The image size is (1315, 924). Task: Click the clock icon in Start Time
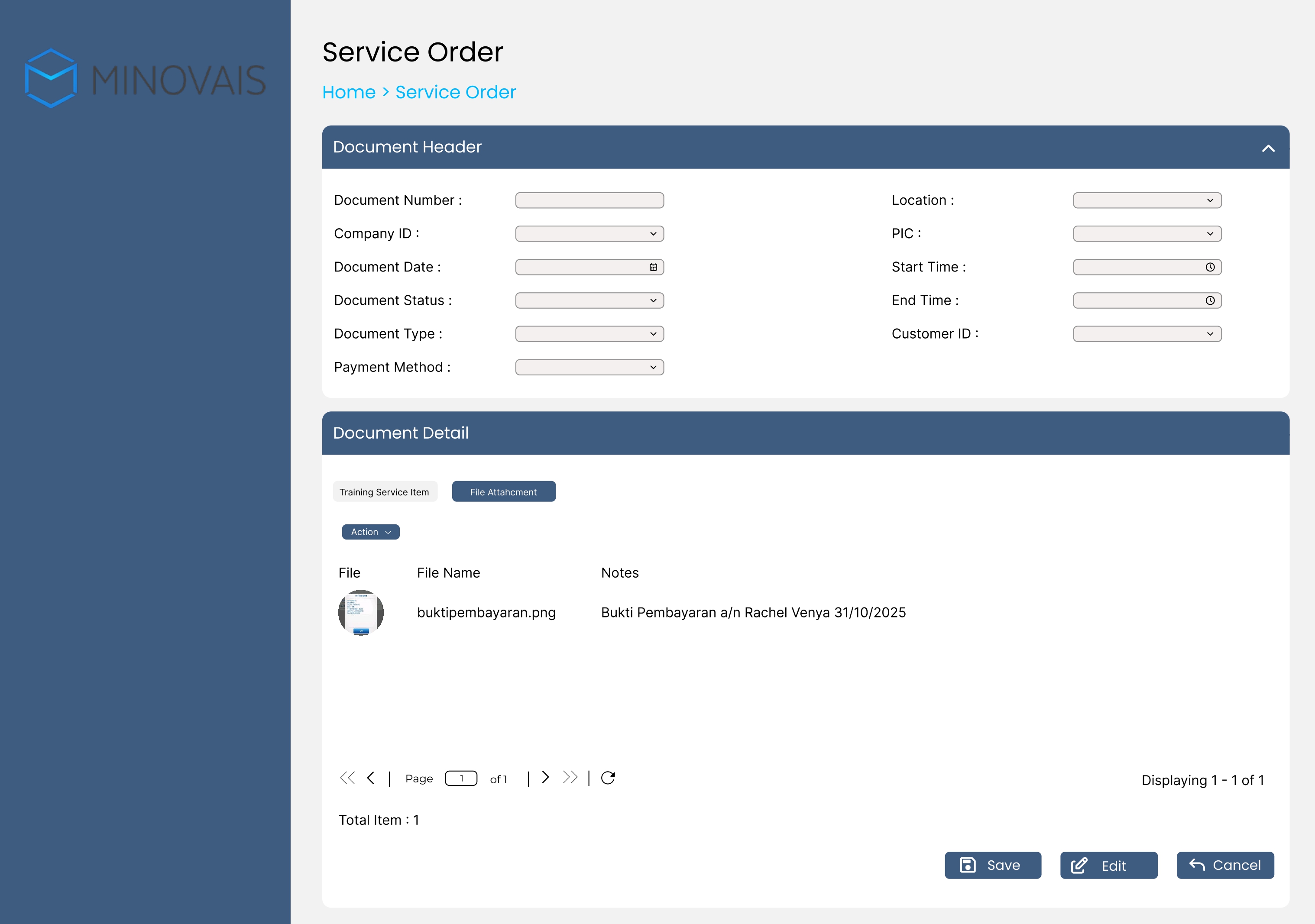coord(1210,267)
